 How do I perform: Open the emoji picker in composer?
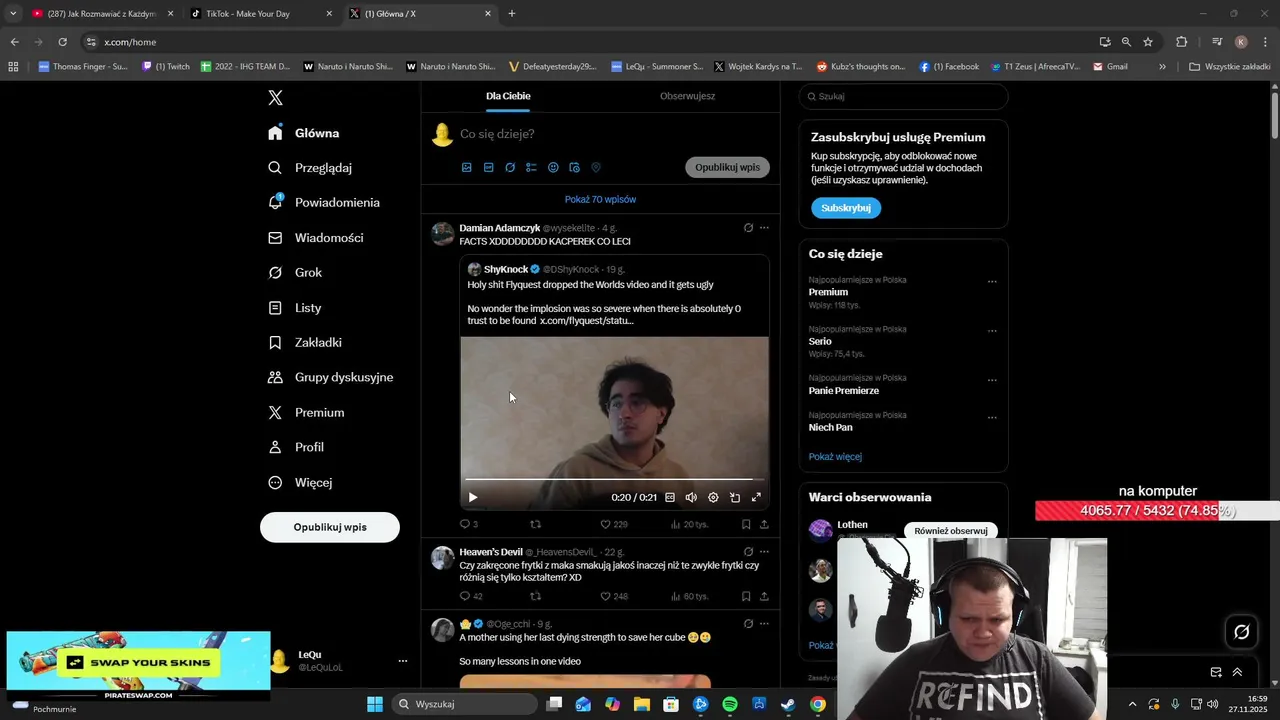click(x=553, y=168)
